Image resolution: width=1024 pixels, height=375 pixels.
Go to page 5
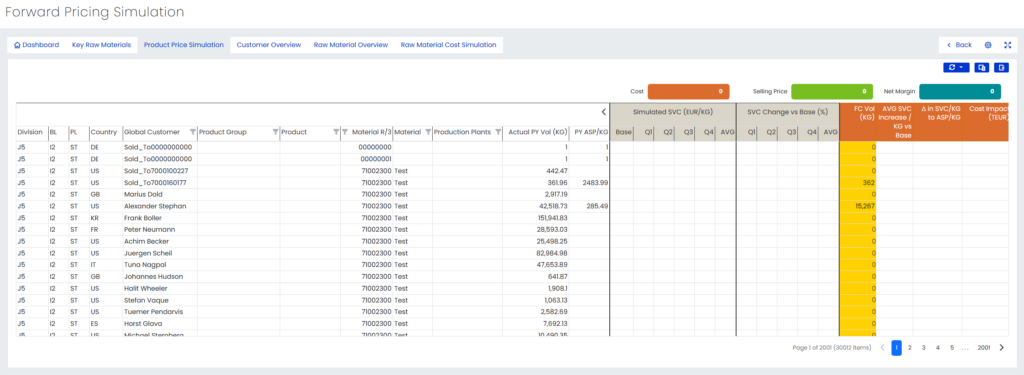coord(952,348)
